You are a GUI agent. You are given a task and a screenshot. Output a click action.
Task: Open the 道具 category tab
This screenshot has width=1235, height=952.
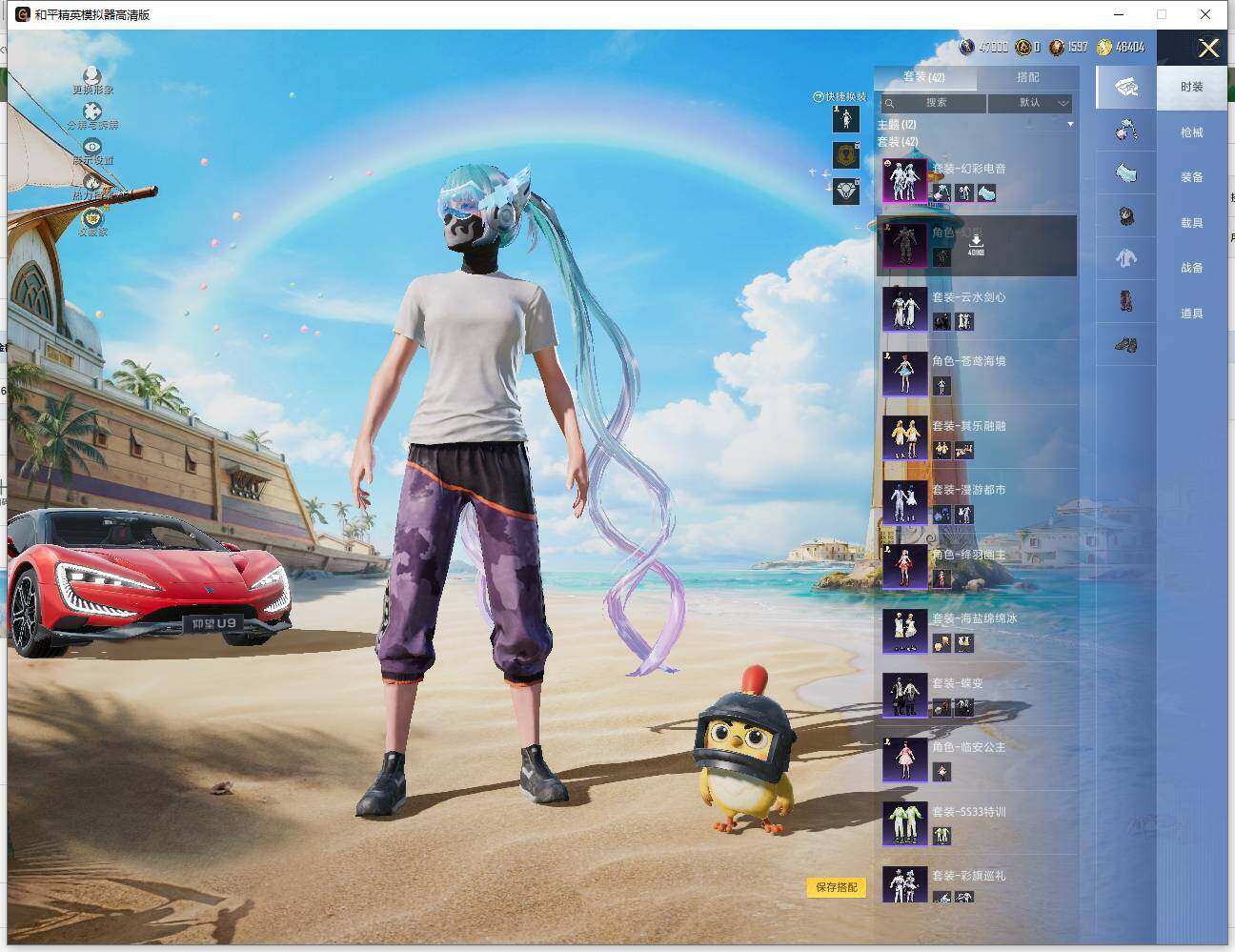1192,314
